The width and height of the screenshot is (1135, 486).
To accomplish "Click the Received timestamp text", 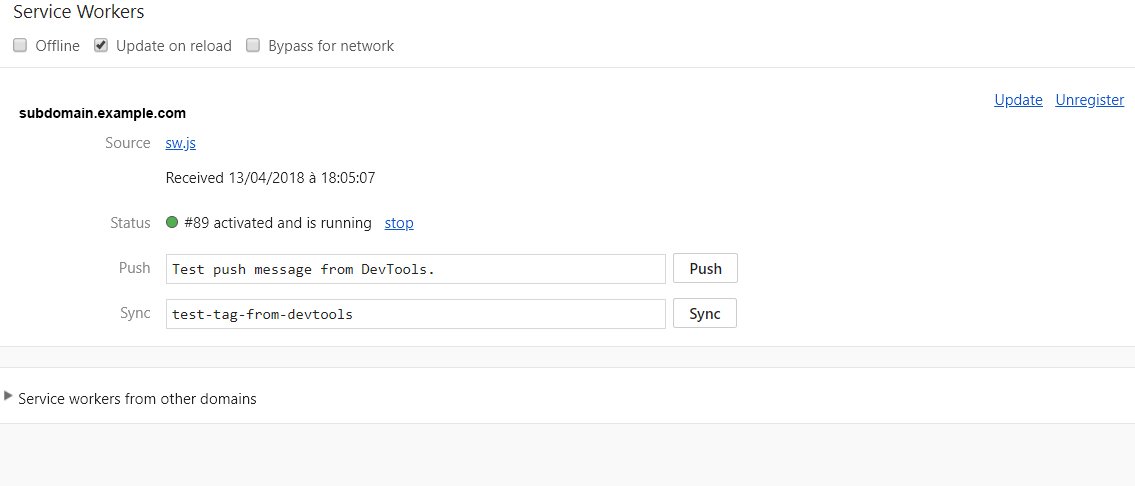I will point(270,178).
